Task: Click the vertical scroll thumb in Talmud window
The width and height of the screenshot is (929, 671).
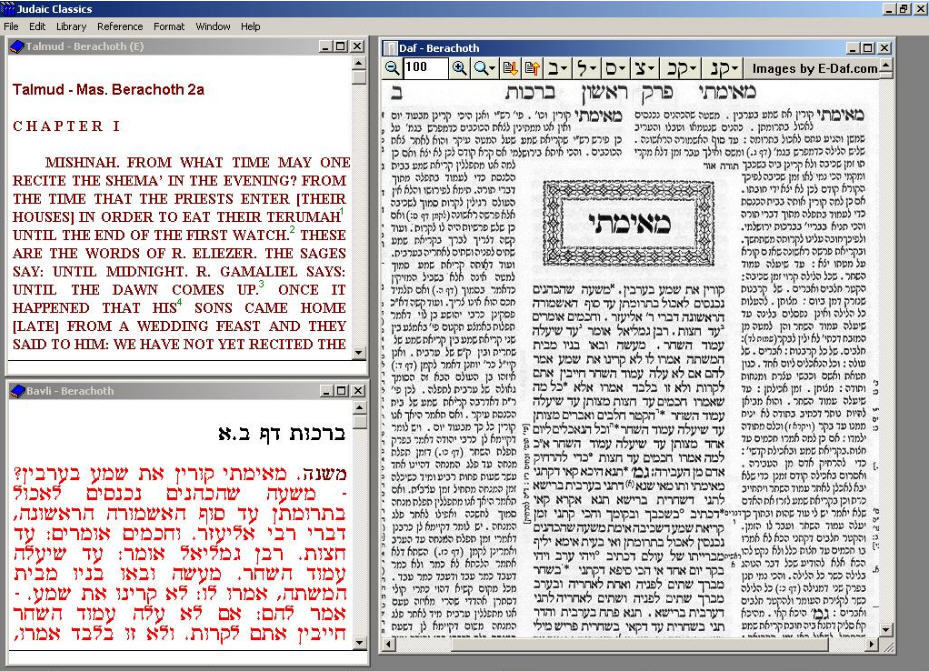Action: click(x=358, y=76)
